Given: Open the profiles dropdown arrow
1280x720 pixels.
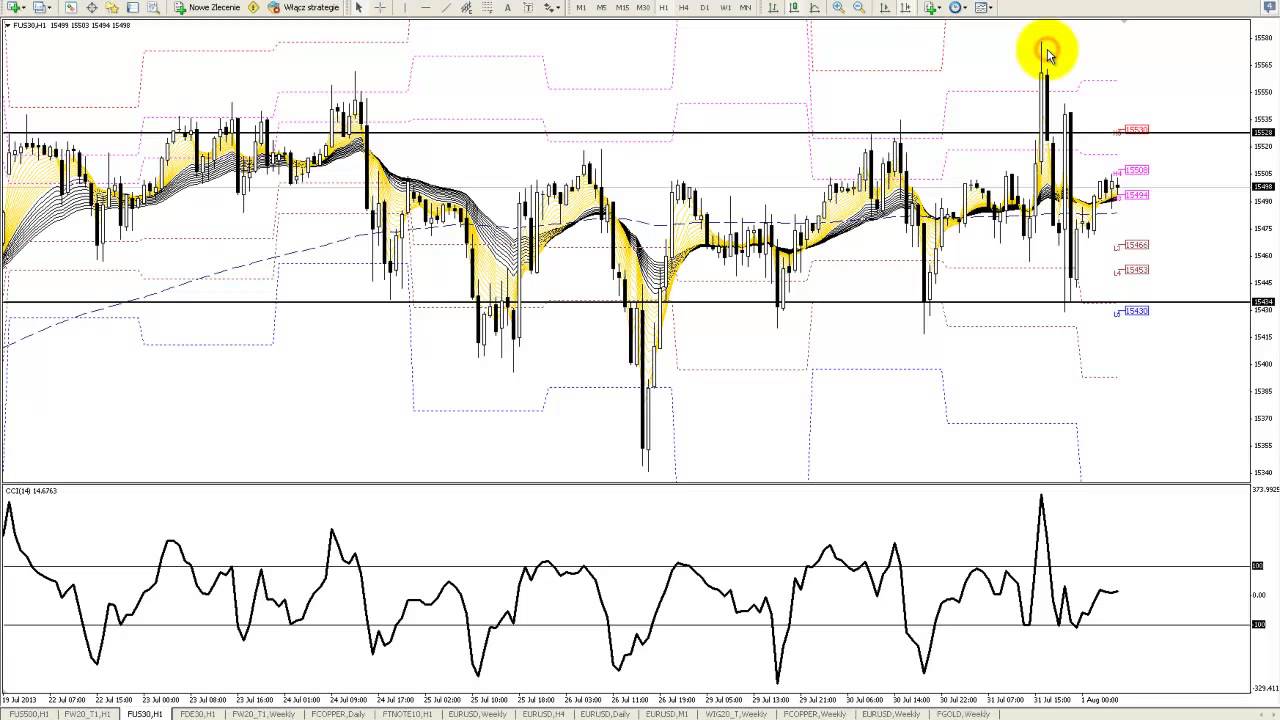Looking at the screenshot, I should [50, 7].
